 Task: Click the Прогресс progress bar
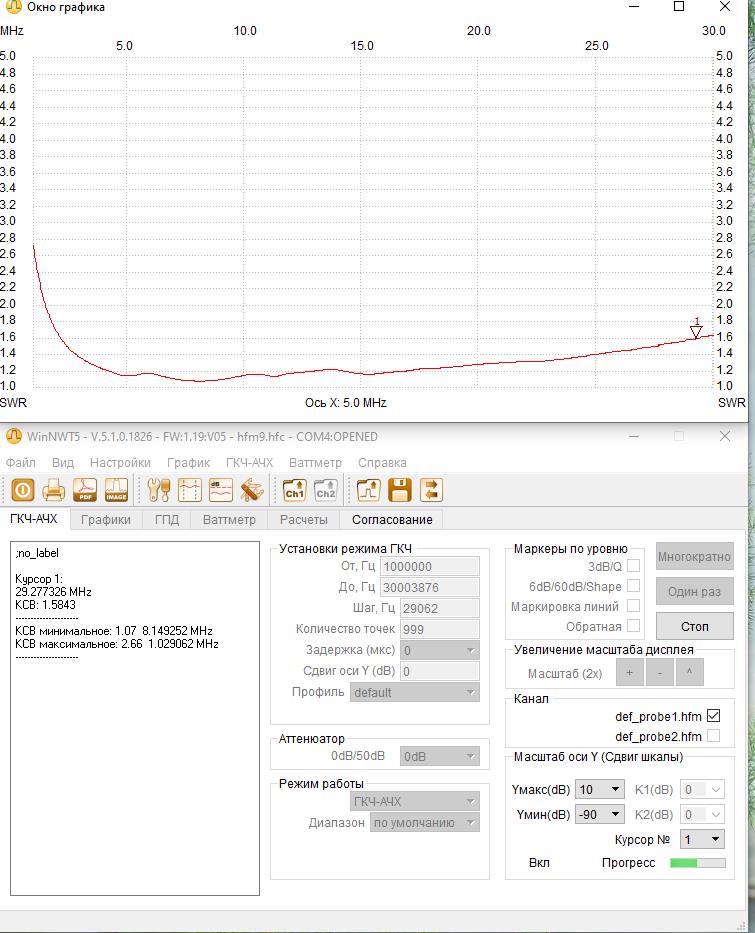click(x=698, y=863)
